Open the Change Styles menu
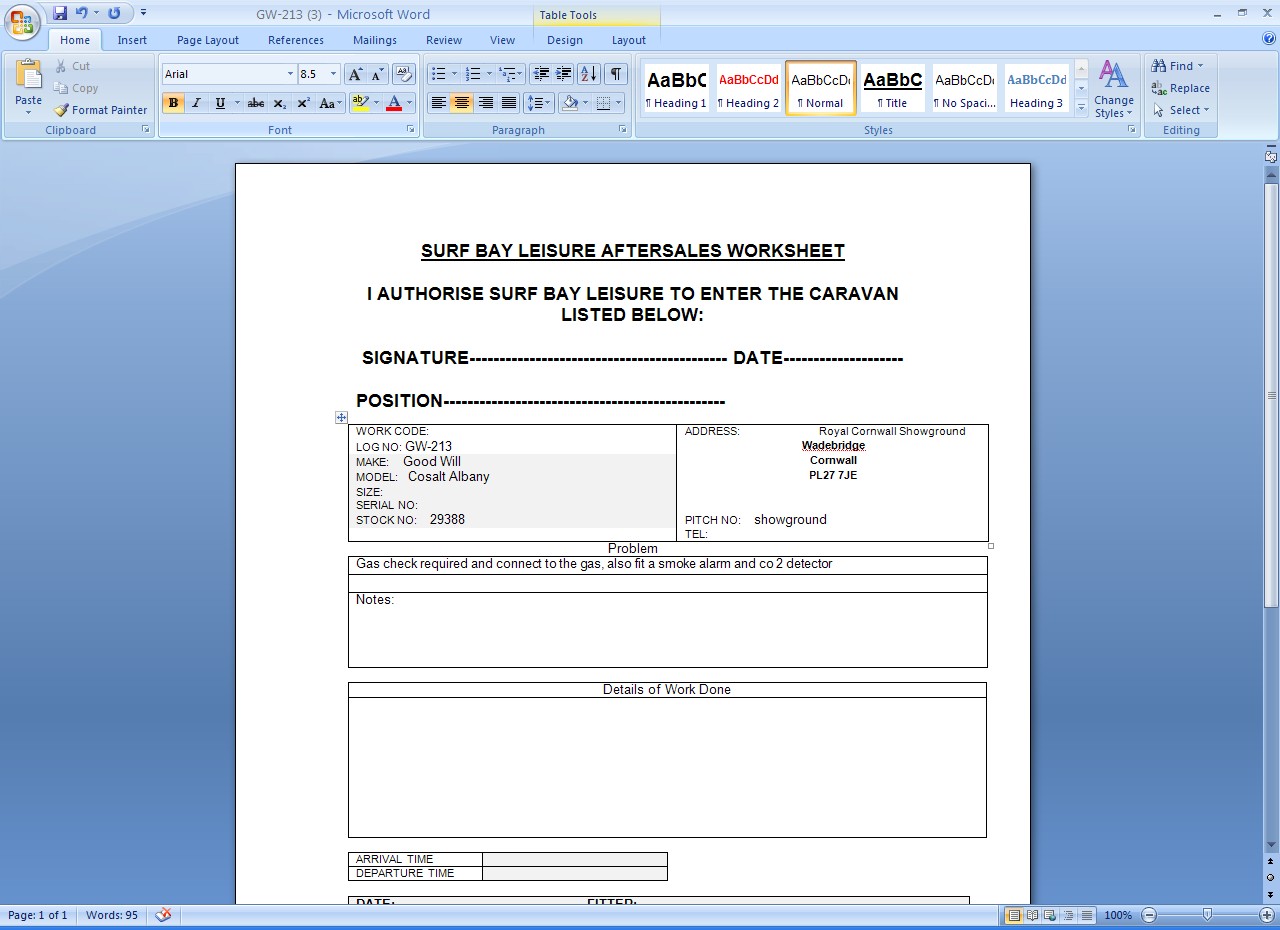 click(x=1113, y=89)
